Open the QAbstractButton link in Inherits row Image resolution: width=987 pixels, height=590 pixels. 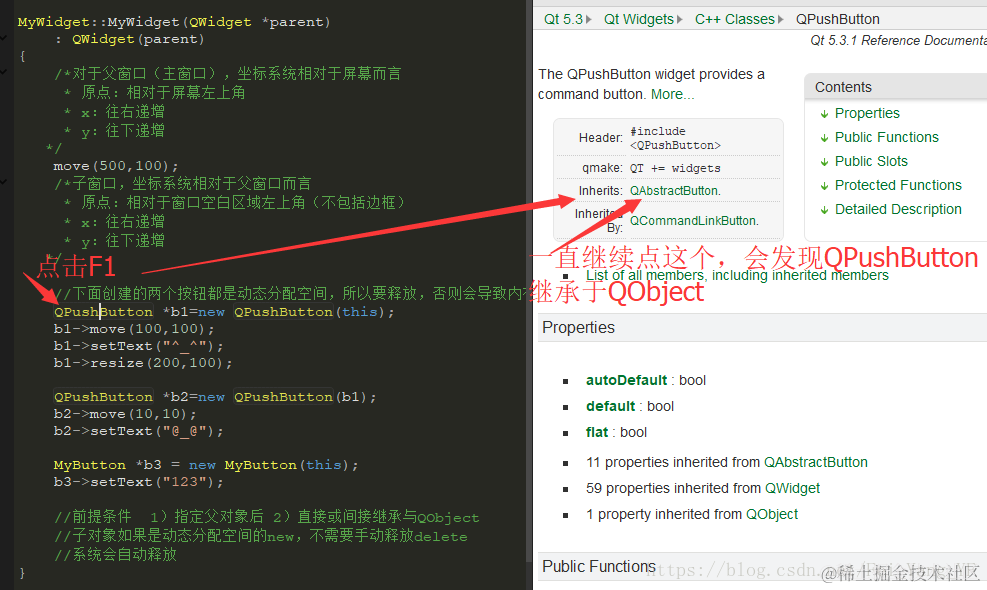(x=675, y=191)
